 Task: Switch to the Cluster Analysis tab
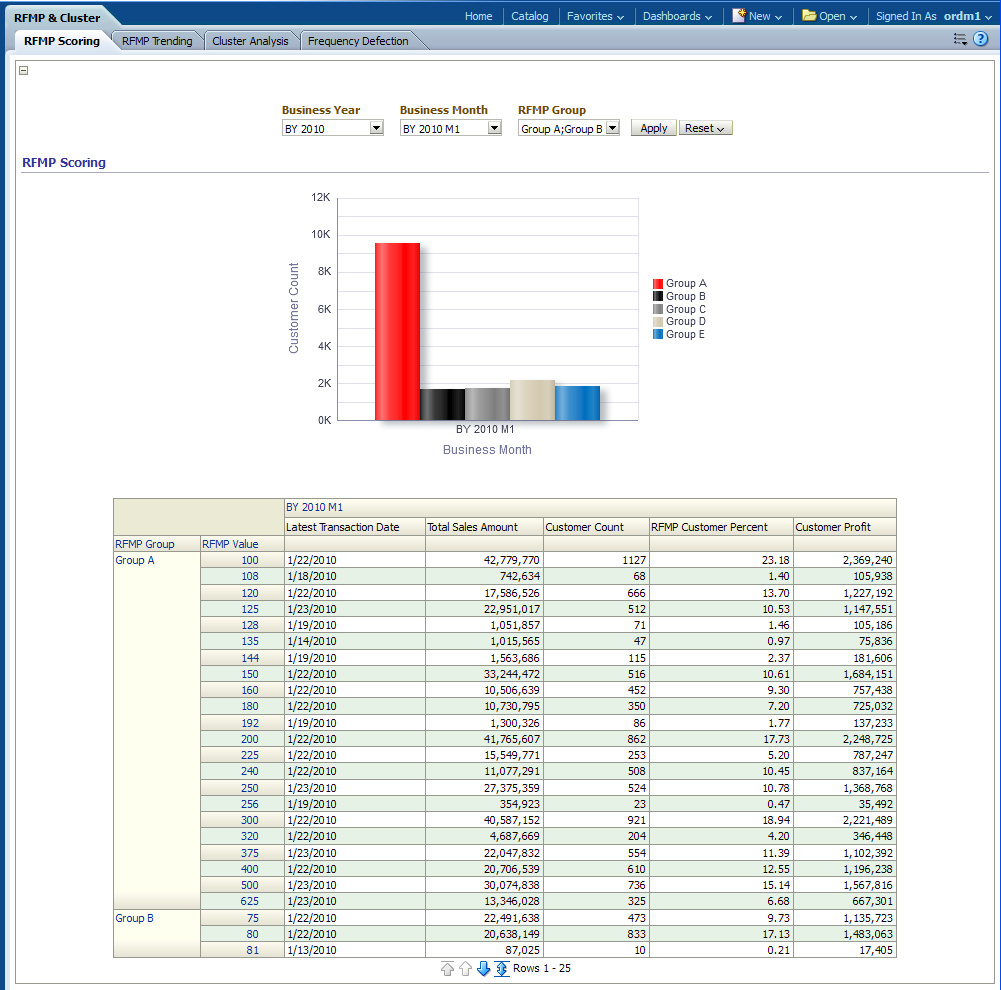tap(250, 41)
